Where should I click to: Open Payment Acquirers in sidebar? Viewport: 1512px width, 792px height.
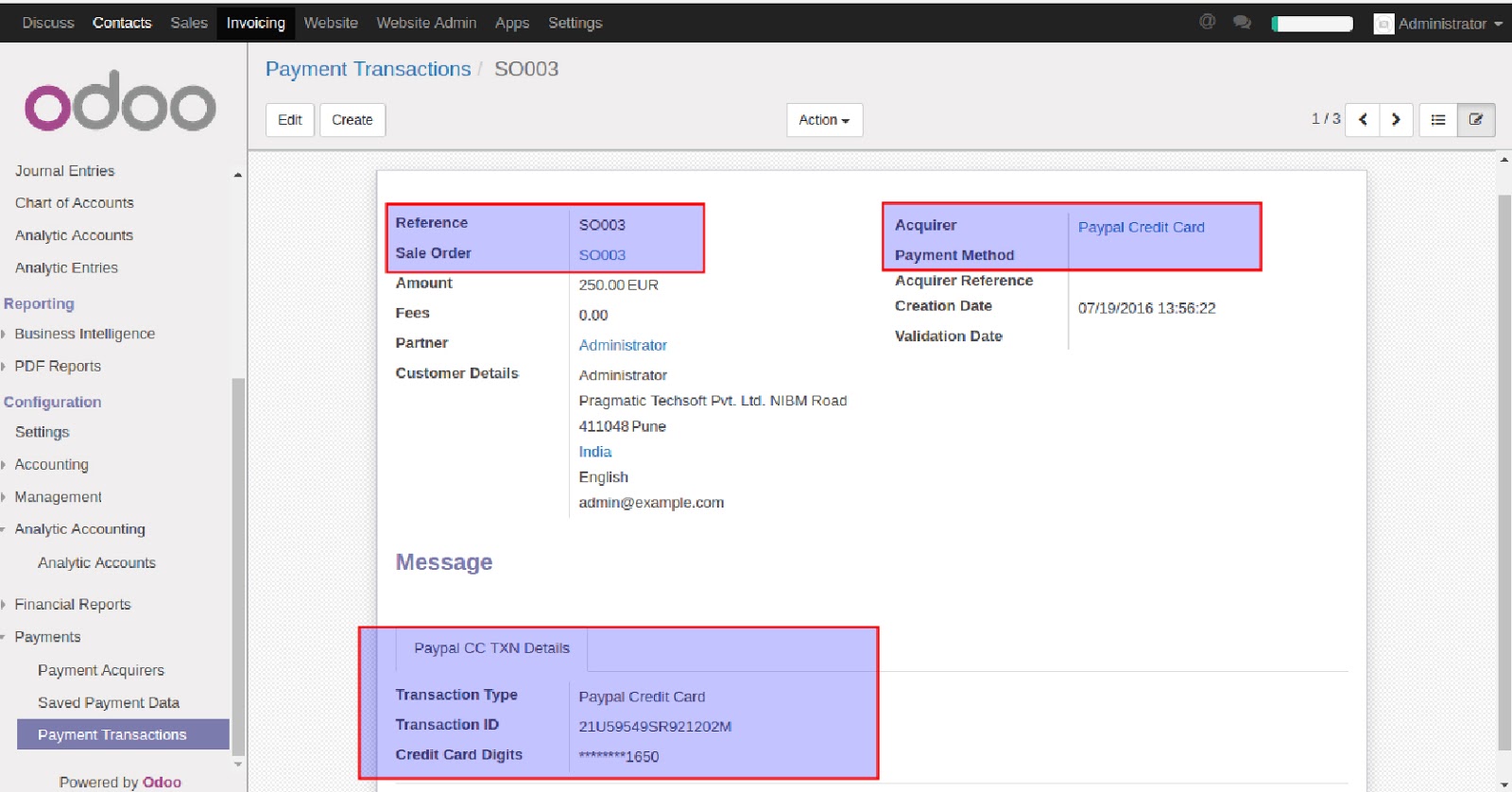(101, 670)
